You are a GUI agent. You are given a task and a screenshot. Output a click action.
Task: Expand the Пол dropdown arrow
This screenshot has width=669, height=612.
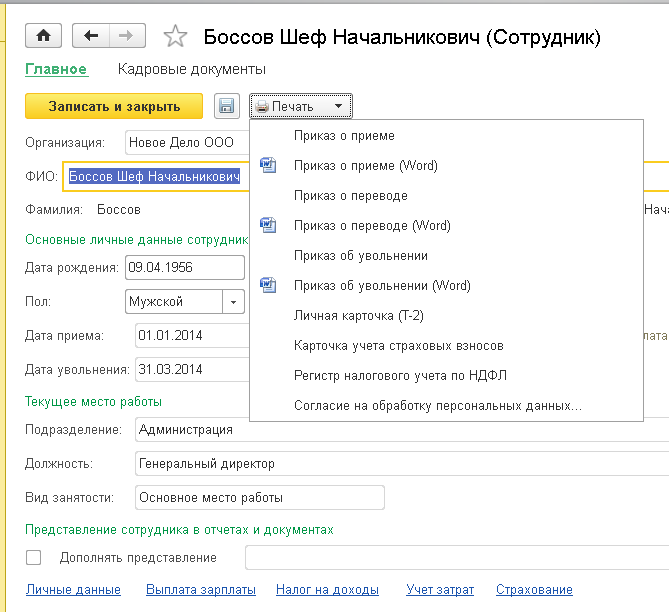(234, 301)
